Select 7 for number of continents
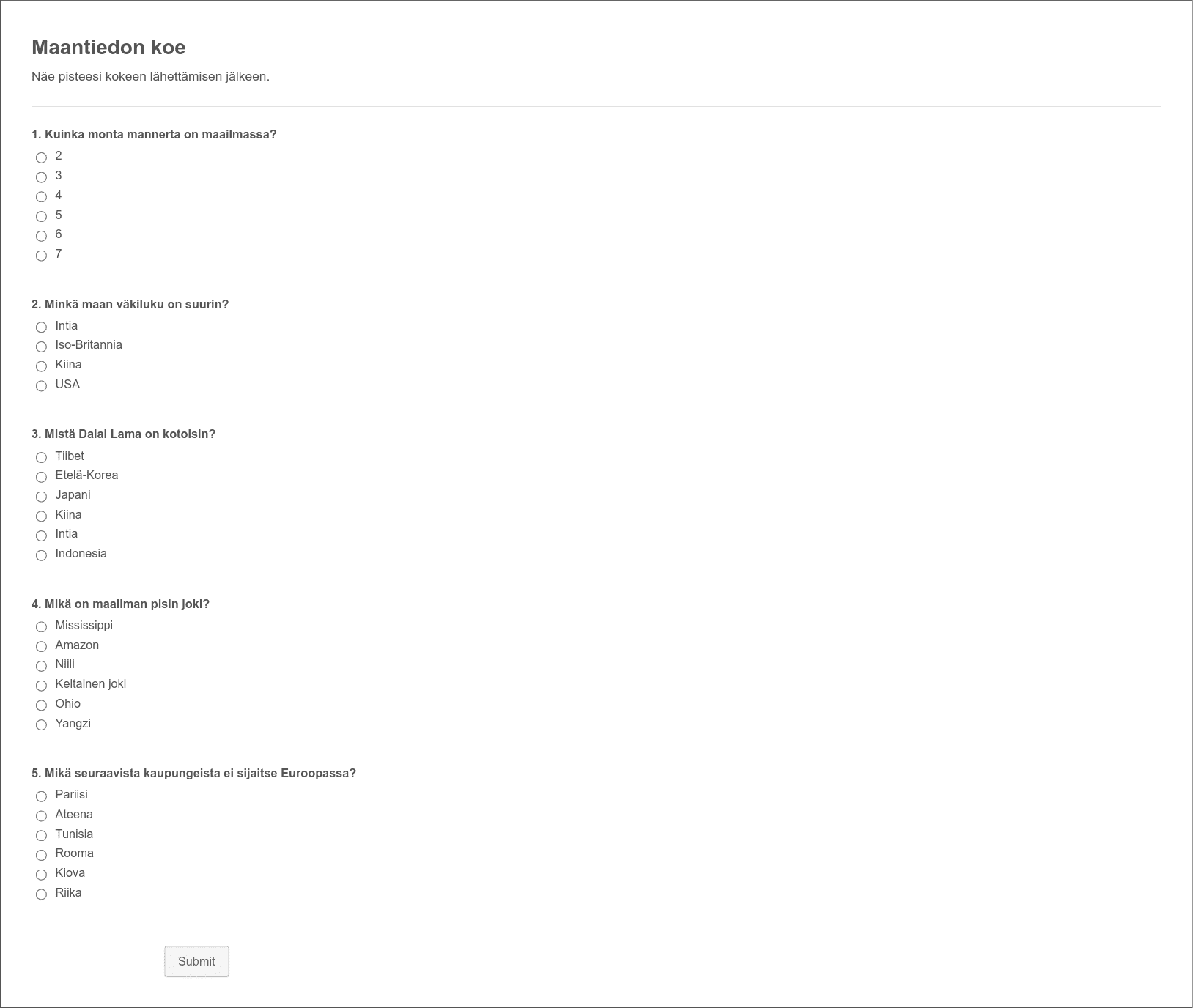The height and width of the screenshot is (1008, 1193). coord(41,256)
